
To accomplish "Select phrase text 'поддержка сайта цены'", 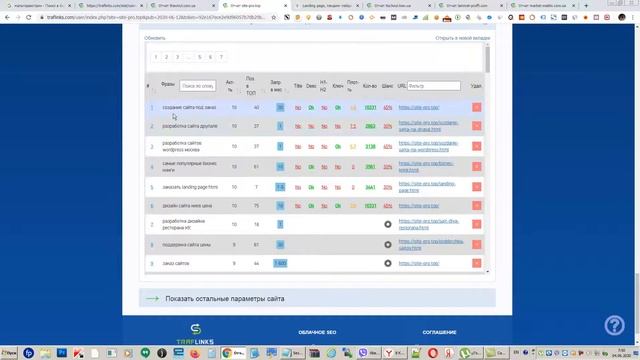I will [x=187, y=244].
